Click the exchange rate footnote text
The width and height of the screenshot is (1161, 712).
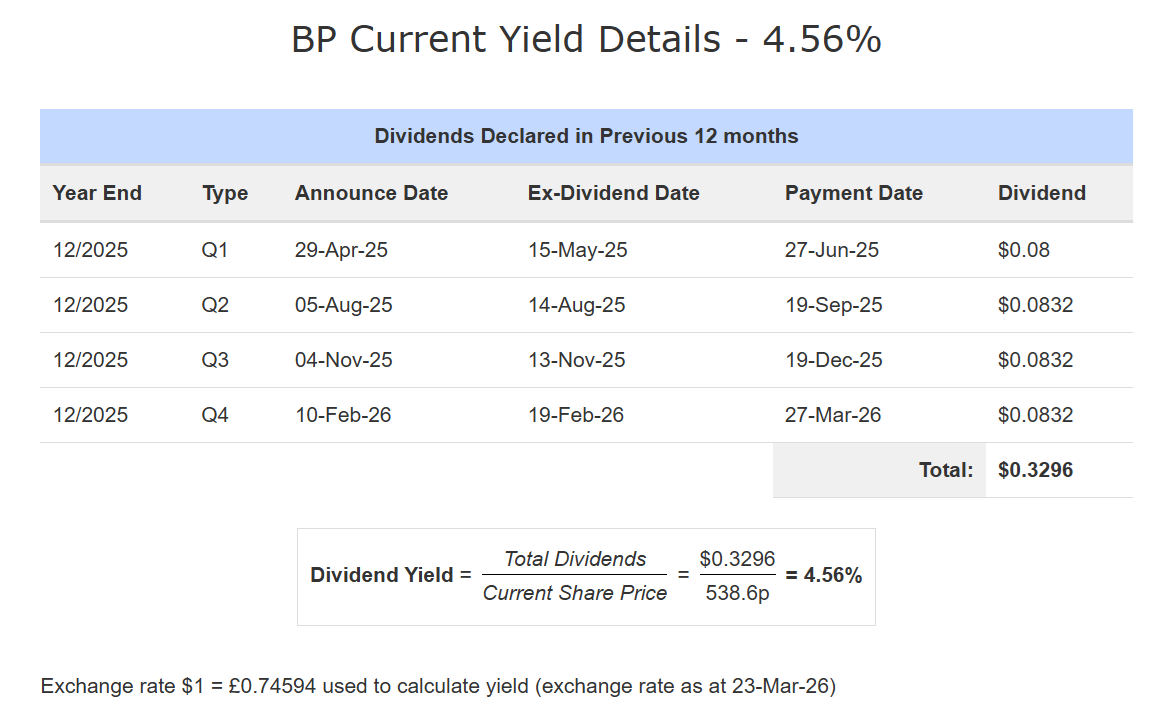[x=438, y=686]
